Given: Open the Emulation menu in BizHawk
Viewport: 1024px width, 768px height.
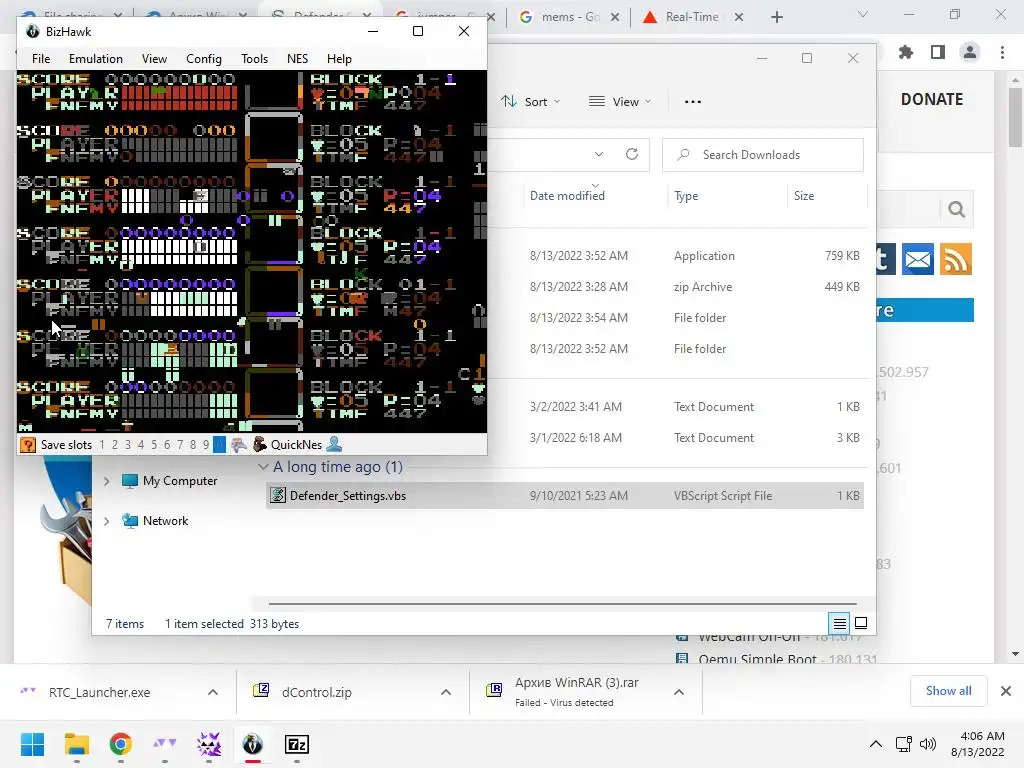Looking at the screenshot, I should tap(95, 59).
